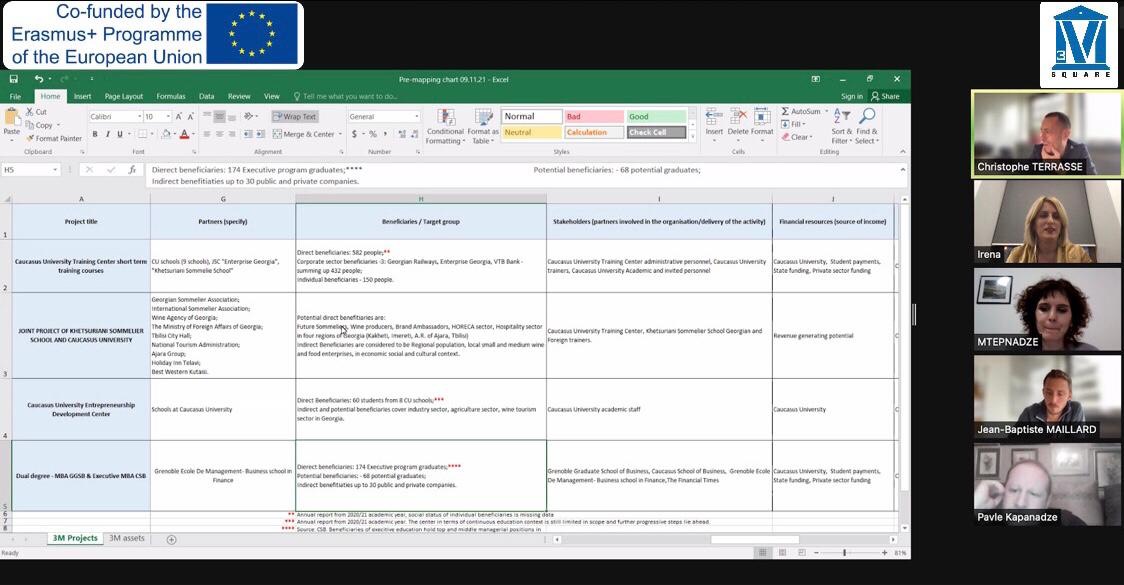Click the Format cells icon

pos(761,116)
